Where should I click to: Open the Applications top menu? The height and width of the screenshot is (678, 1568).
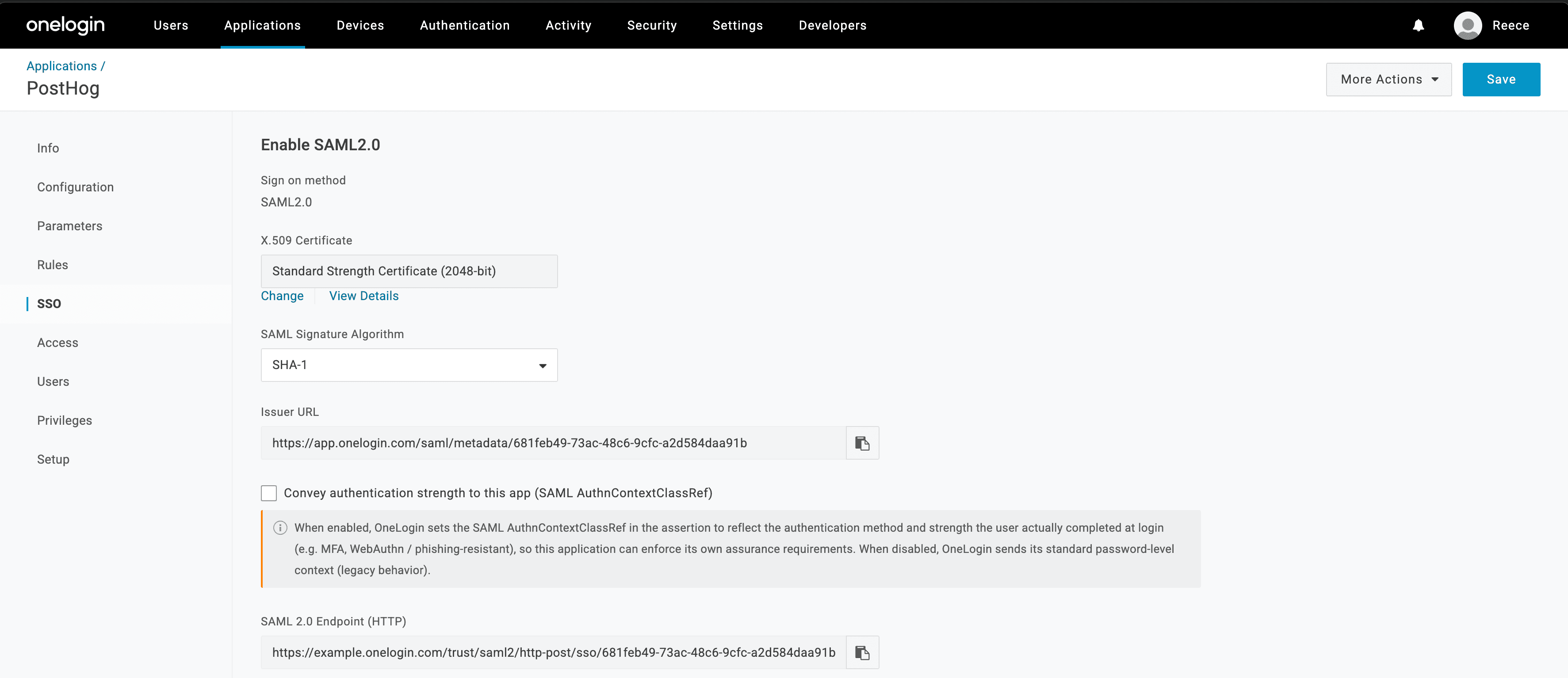(x=262, y=25)
